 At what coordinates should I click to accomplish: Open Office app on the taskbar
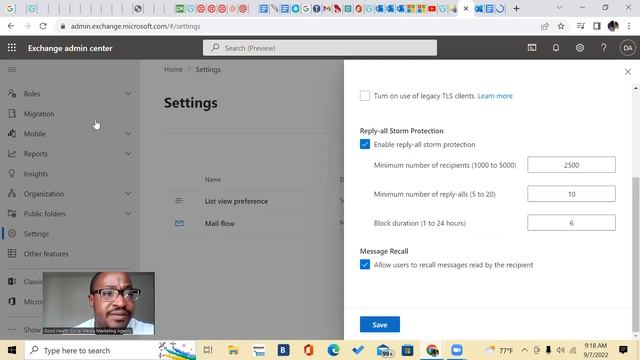click(309, 350)
